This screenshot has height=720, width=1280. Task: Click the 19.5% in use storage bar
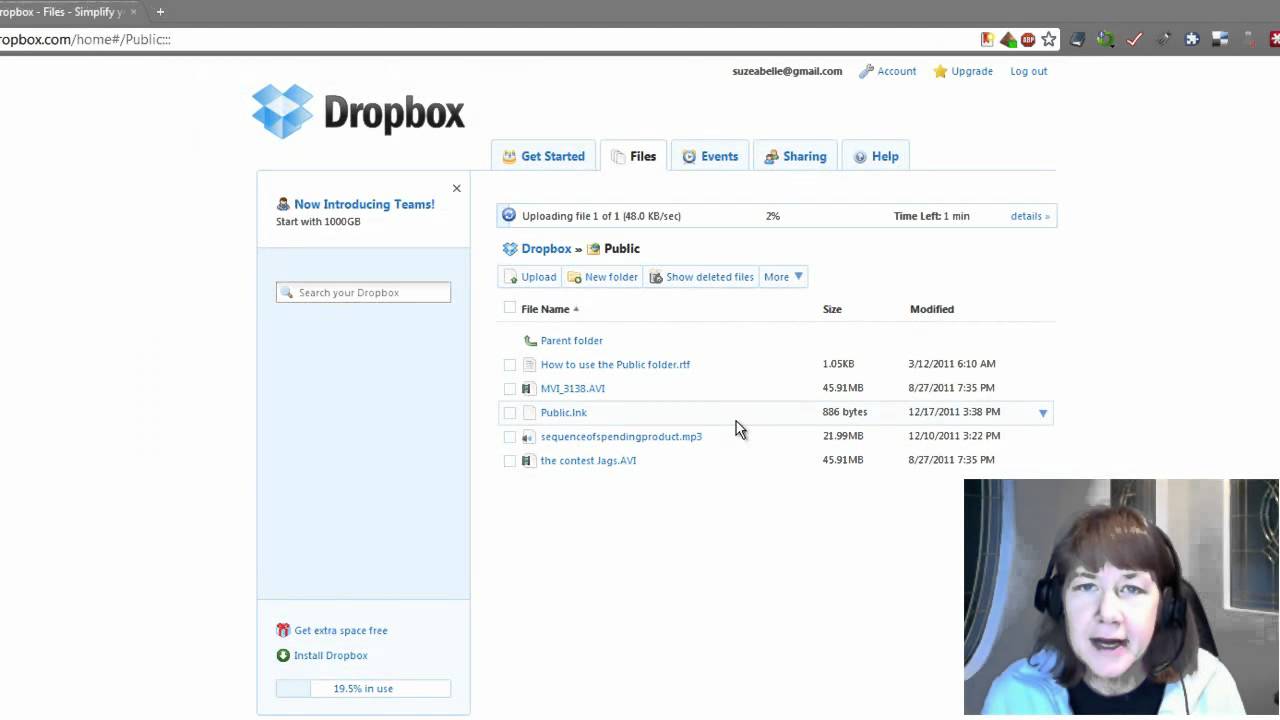(x=363, y=688)
